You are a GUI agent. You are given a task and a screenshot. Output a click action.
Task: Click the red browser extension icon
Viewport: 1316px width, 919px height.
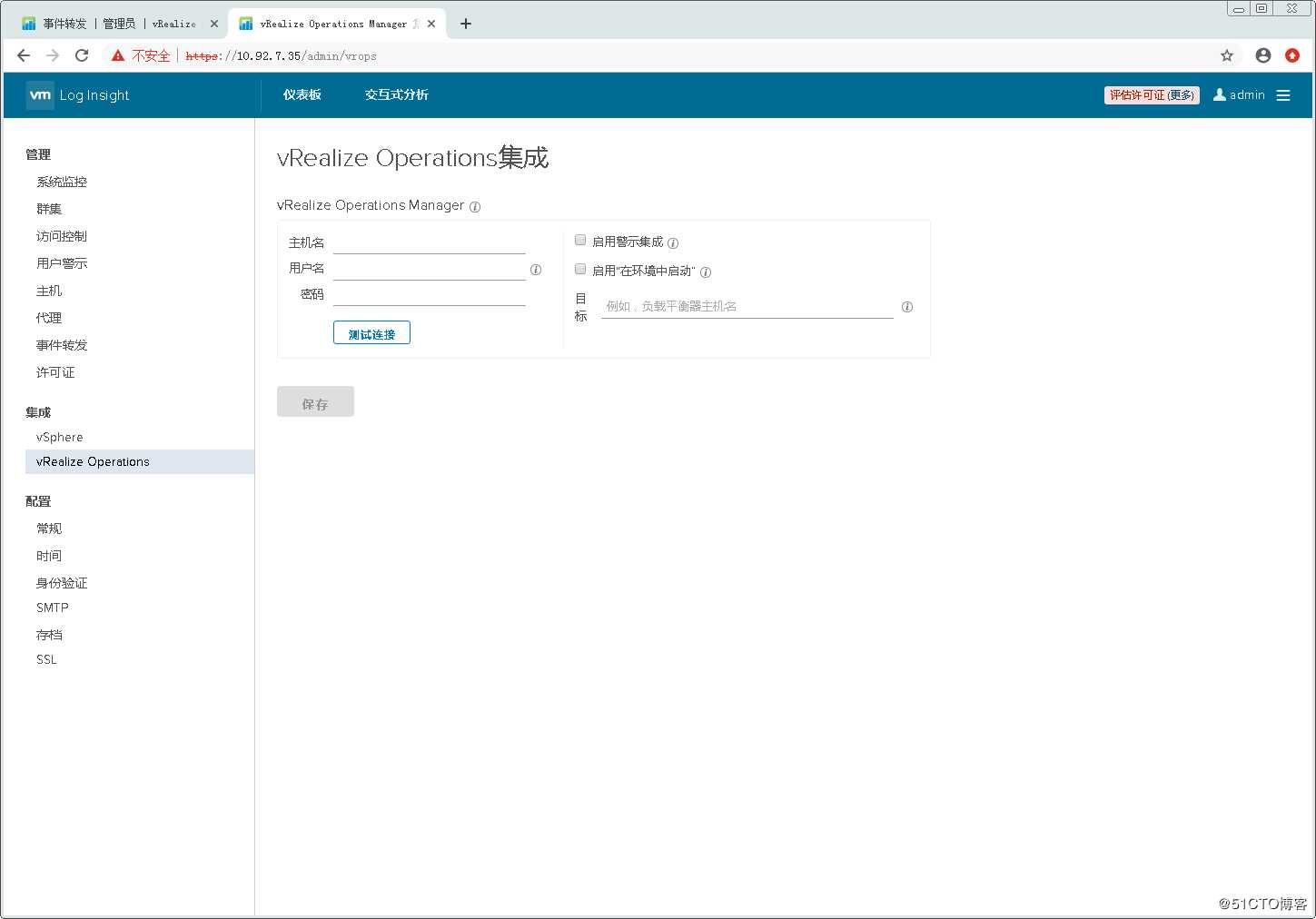[1292, 55]
